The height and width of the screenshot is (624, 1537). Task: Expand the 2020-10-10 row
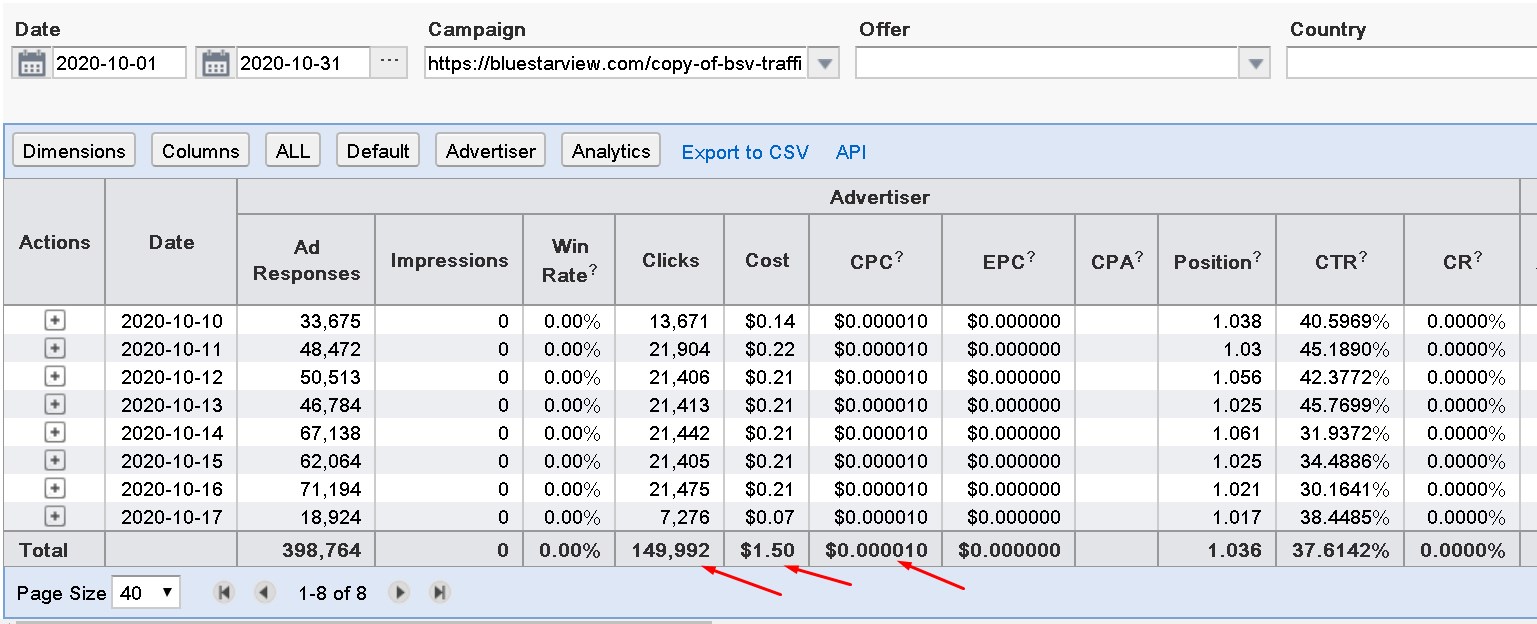(55, 321)
